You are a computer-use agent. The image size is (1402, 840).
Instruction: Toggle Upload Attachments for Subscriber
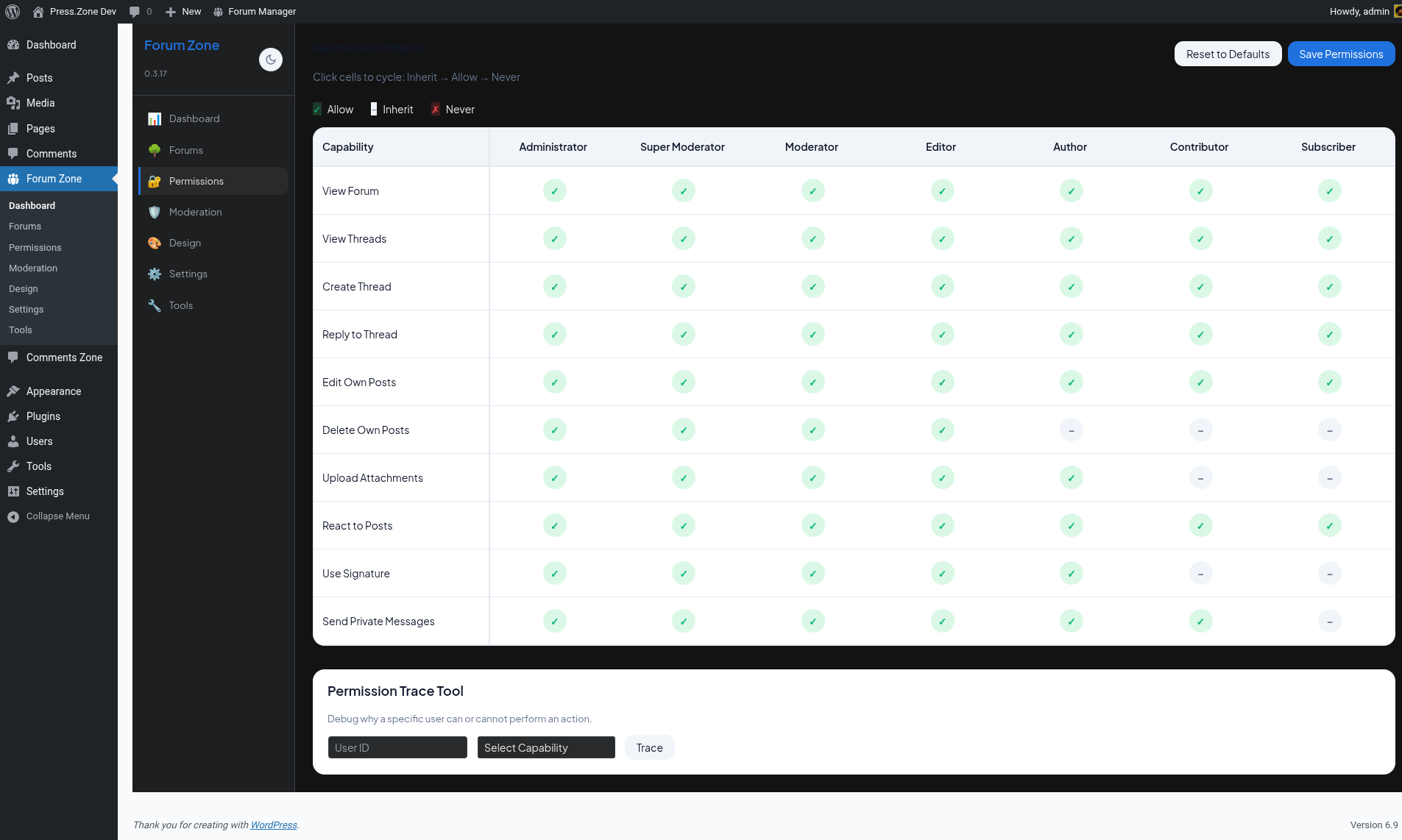click(x=1330, y=478)
